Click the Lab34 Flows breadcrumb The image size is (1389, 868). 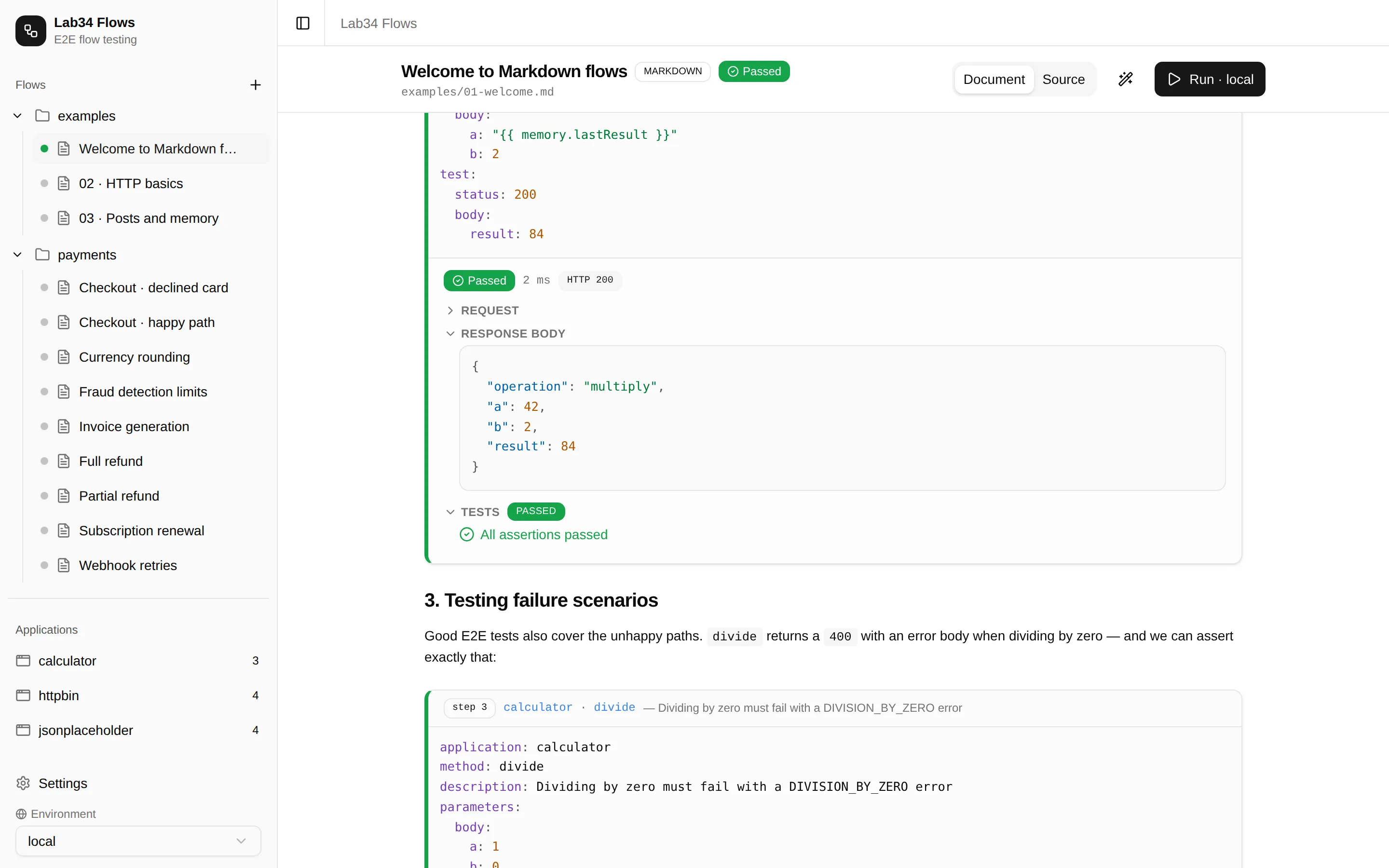378,24
